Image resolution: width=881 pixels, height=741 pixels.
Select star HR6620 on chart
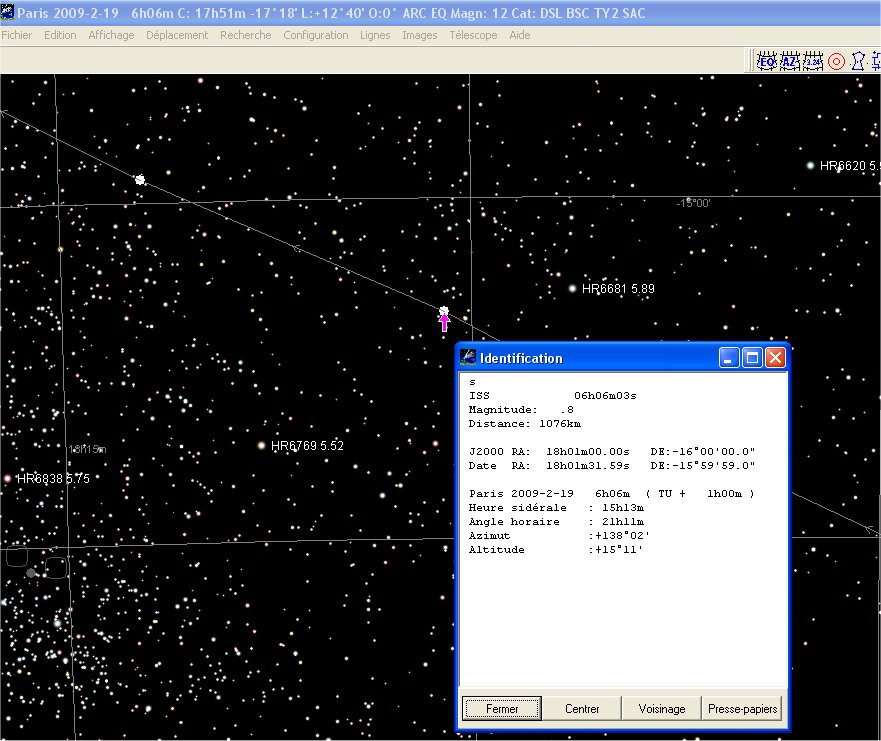click(x=810, y=165)
